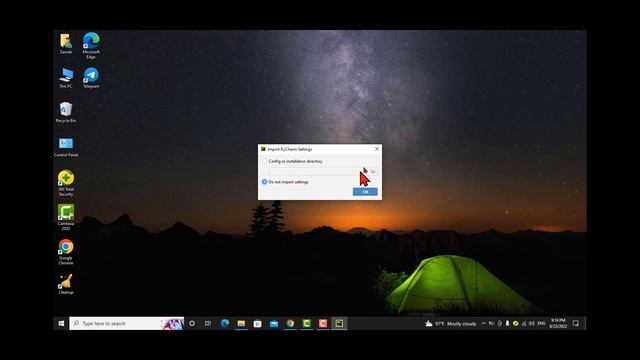Open the clock and date flyout
Screen dimensions: 640x360
coord(558,323)
